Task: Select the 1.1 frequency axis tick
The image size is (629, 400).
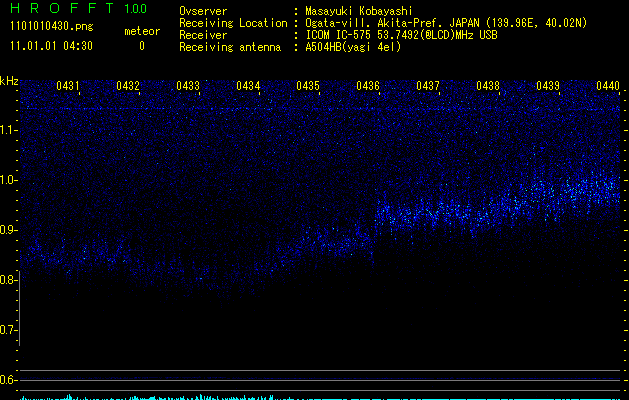Action: (9, 130)
